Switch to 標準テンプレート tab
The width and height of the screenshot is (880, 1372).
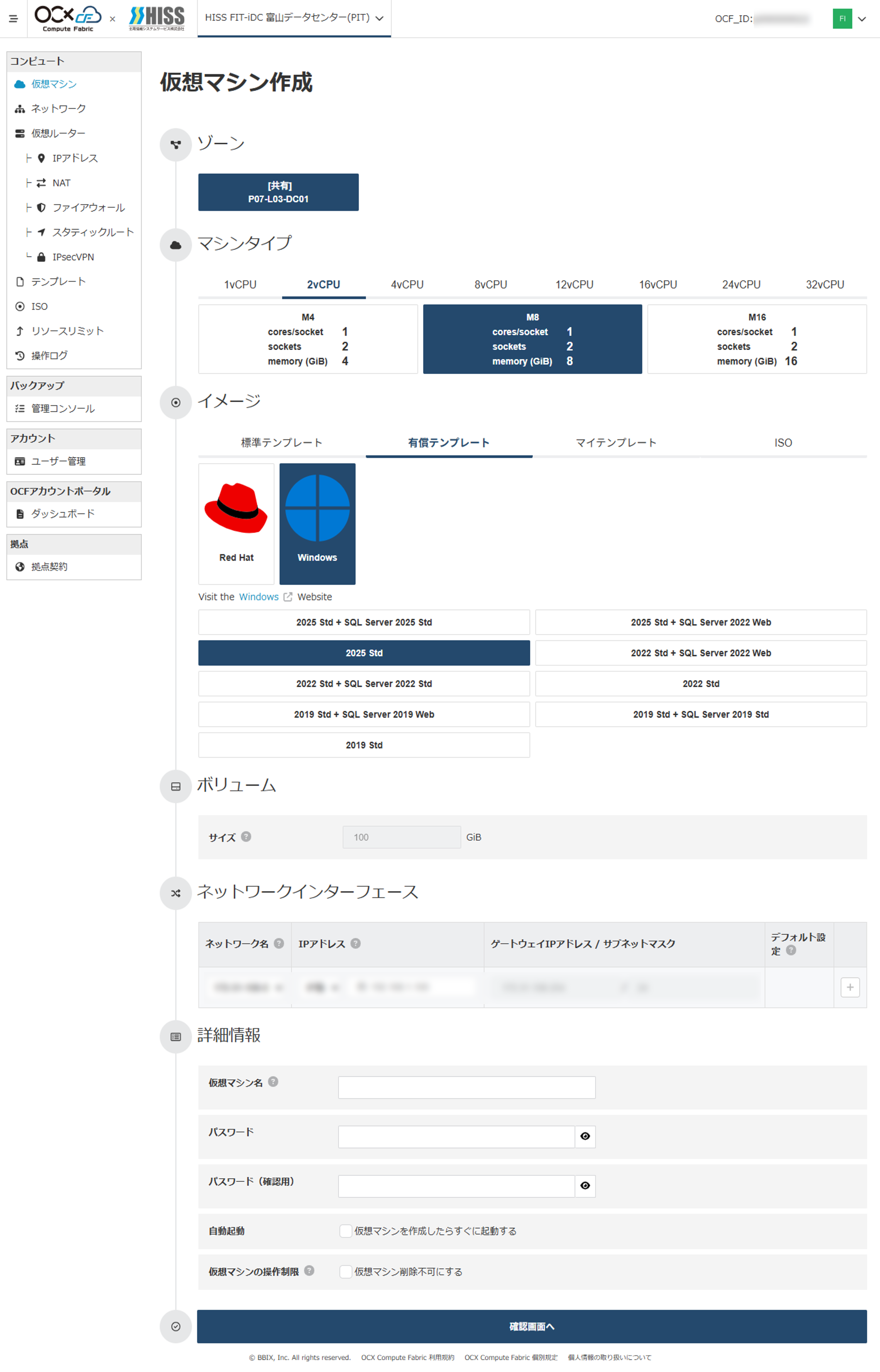[x=282, y=443]
